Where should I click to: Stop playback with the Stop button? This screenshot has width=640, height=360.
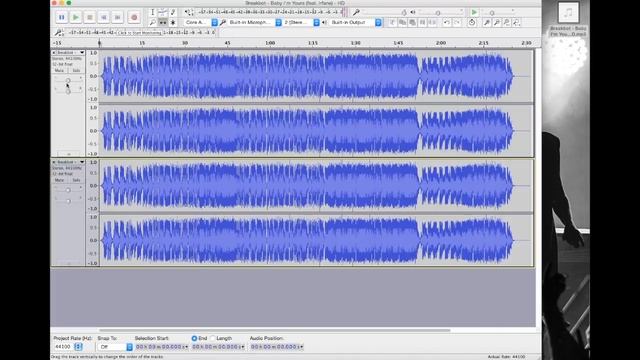[x=89, y=17]
